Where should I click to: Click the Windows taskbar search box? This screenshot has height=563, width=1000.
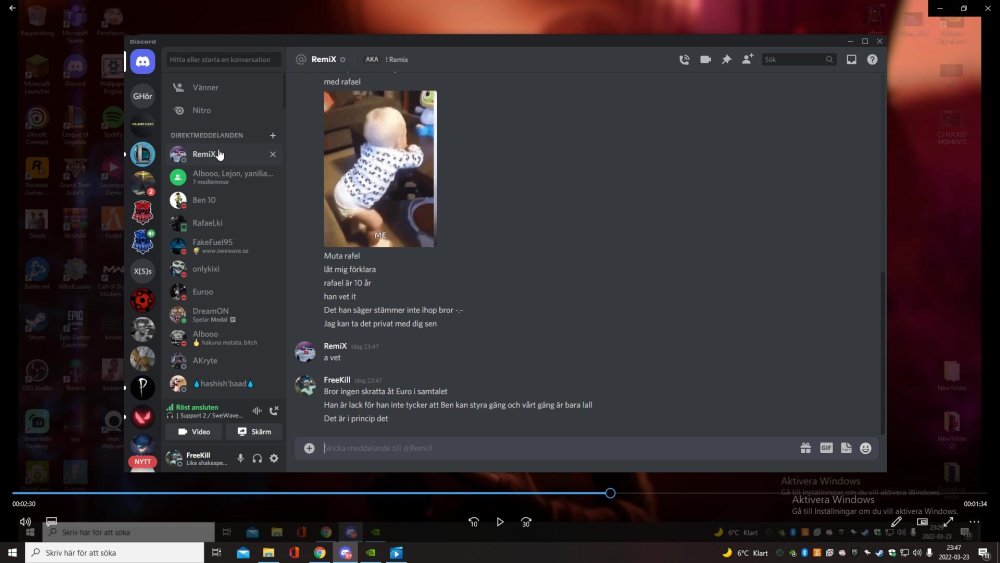(x=115, y=553)
